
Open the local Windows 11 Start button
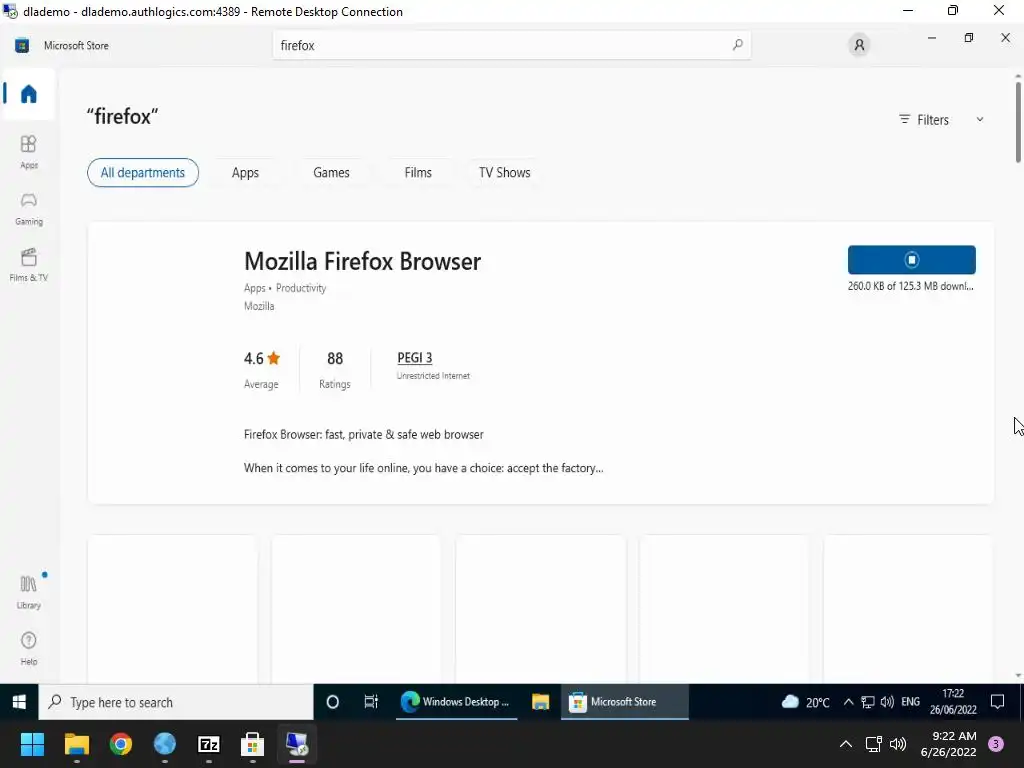click(32, 744)
